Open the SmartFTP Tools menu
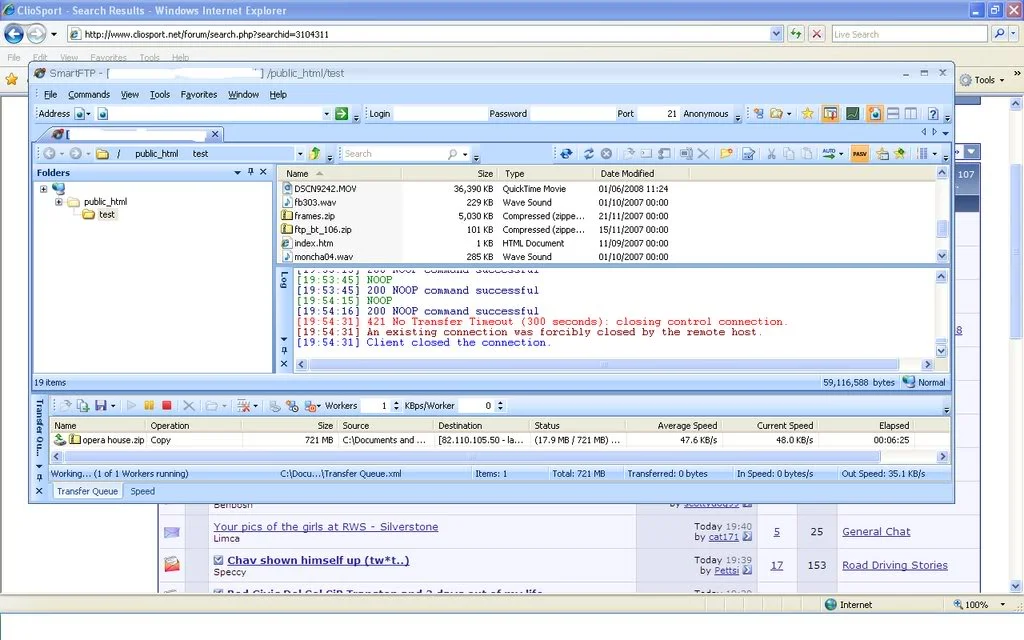The image size is (1024, 640). (x=159, y=95)
